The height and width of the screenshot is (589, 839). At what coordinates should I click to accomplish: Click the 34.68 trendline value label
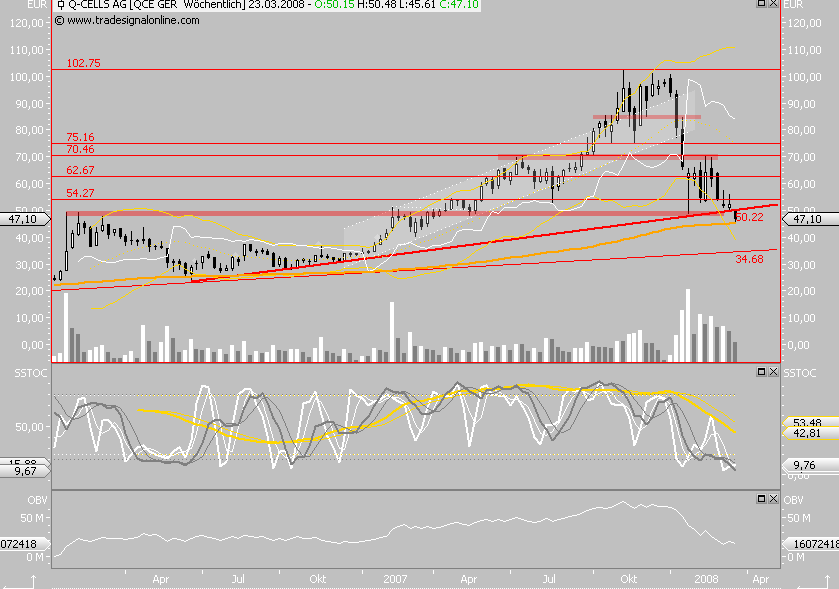click(x=750, y=259)
